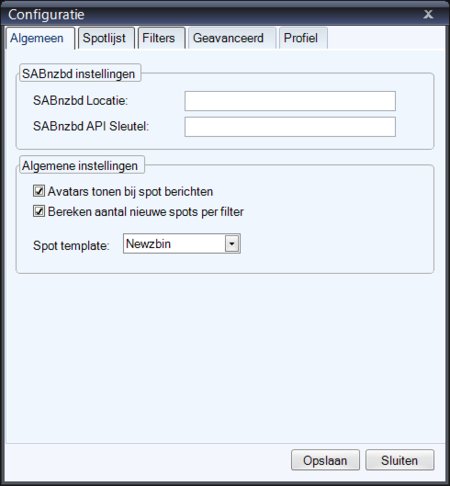450x486 pixels.
Task: Click the Configuratie title bar
Action: pyautogui.click(x=213, y=15)
